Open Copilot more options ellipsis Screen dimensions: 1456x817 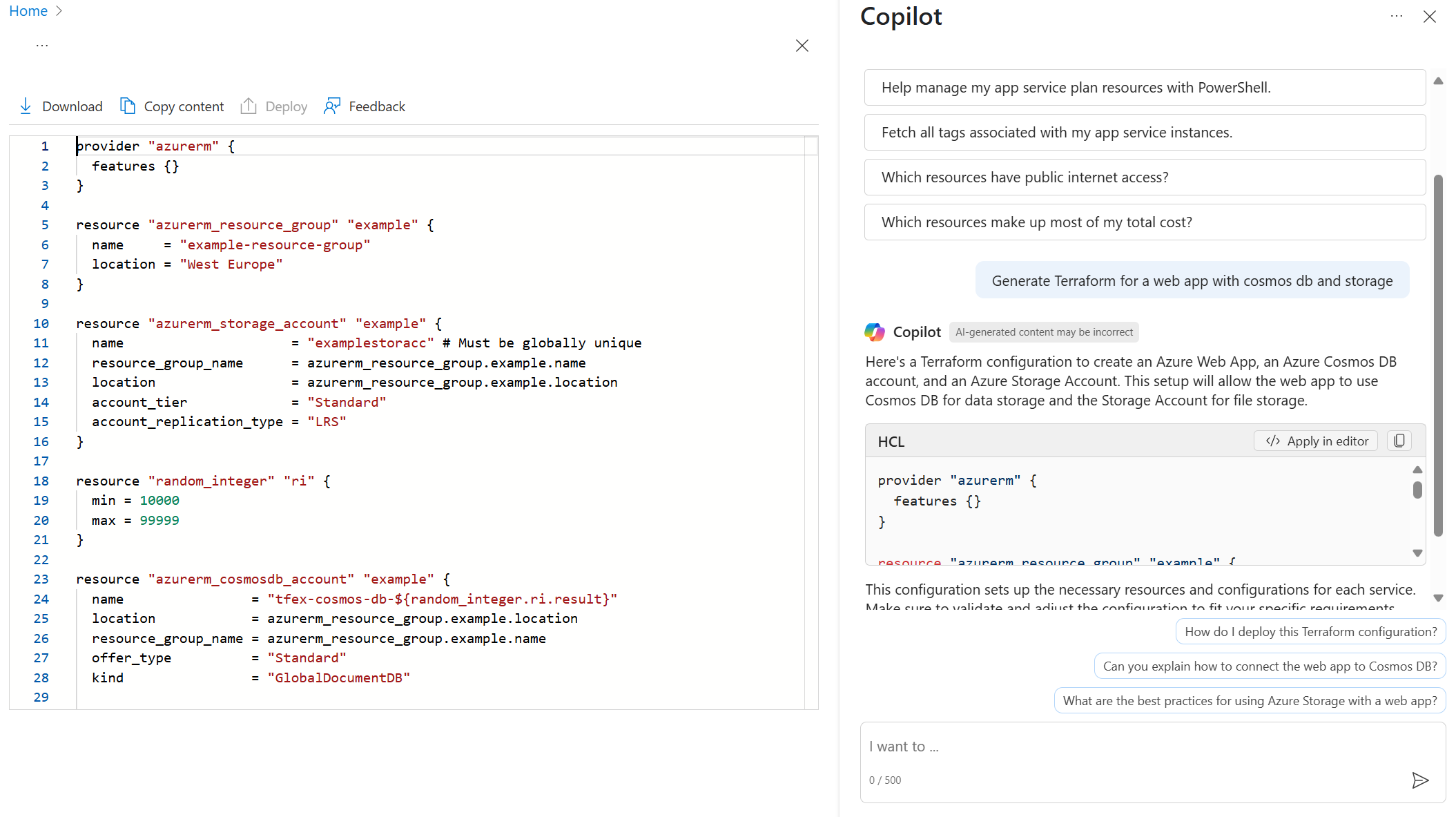tap(1397, 16)
